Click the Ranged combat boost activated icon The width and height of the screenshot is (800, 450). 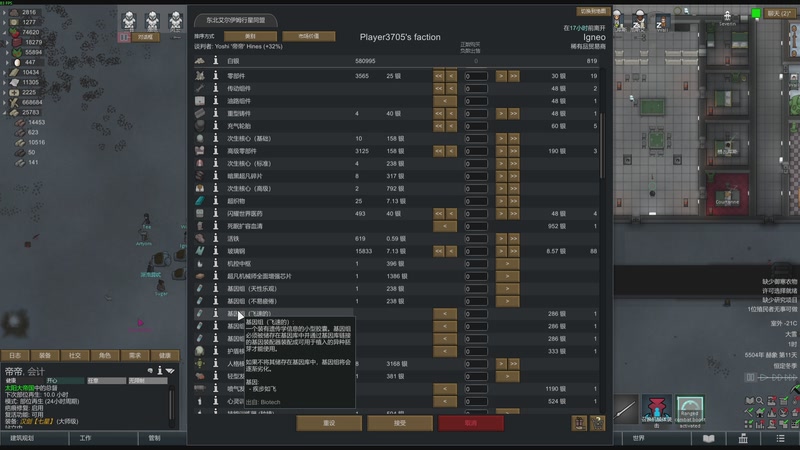pyautogui.click(x=690, y=410)
